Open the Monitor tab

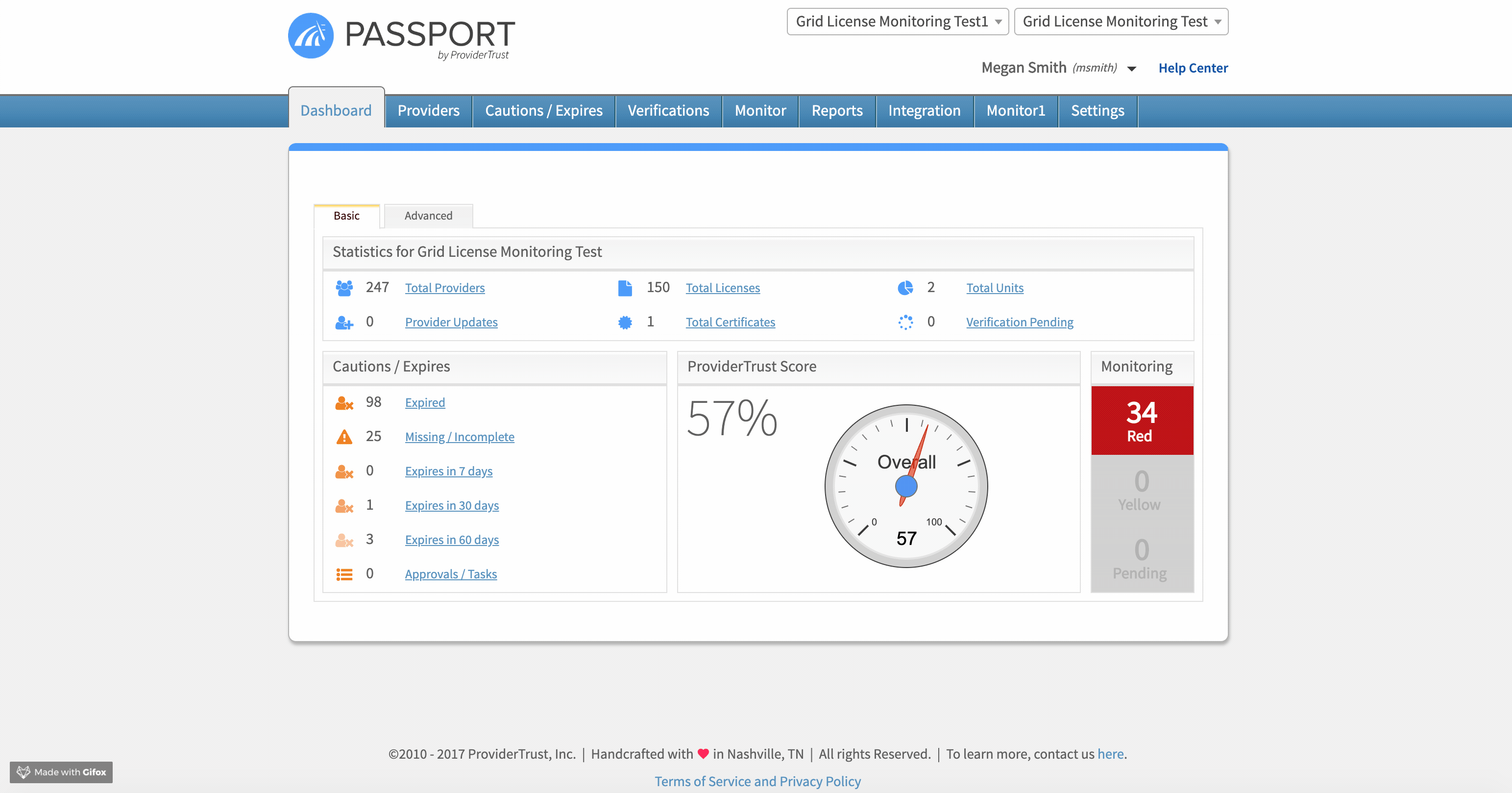pos(760,110)
